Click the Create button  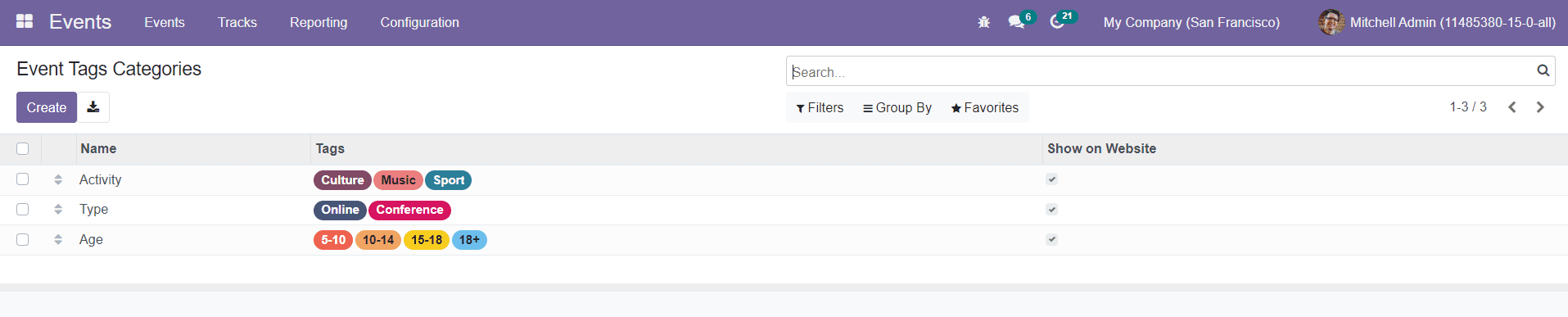coord(47,107)
